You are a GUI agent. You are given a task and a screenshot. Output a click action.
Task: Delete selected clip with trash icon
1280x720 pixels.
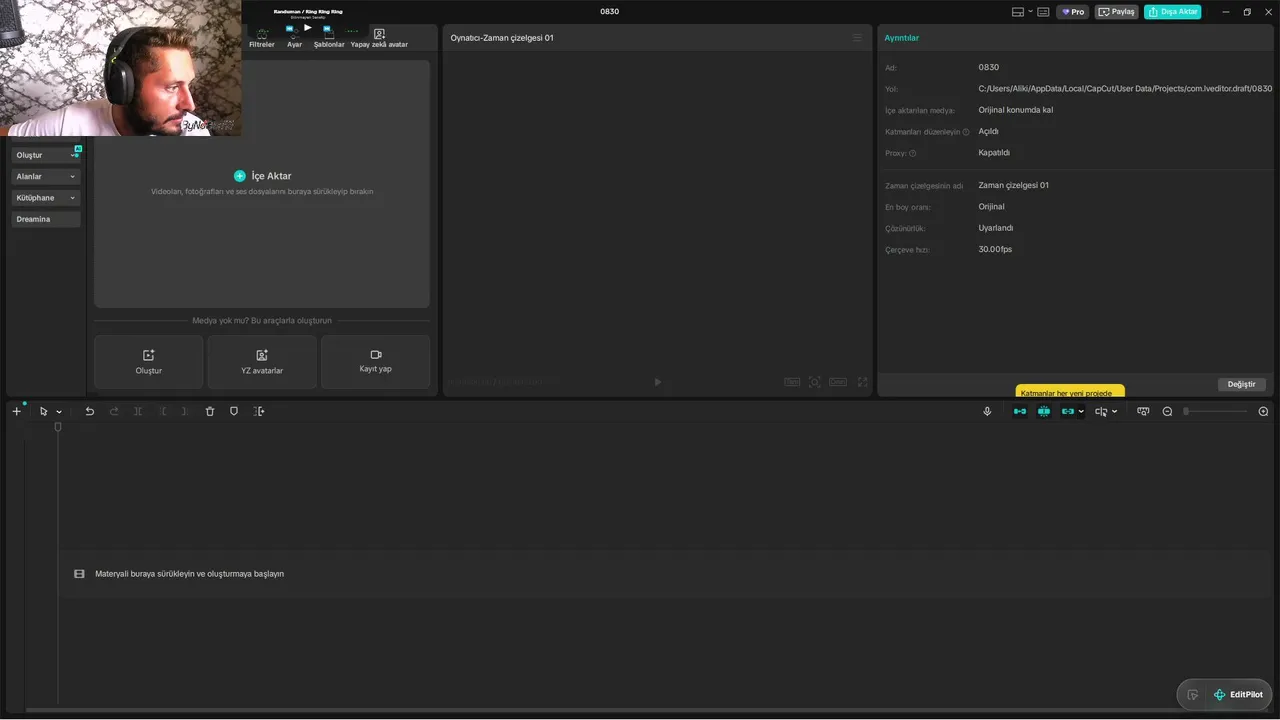tap(210, 411)
